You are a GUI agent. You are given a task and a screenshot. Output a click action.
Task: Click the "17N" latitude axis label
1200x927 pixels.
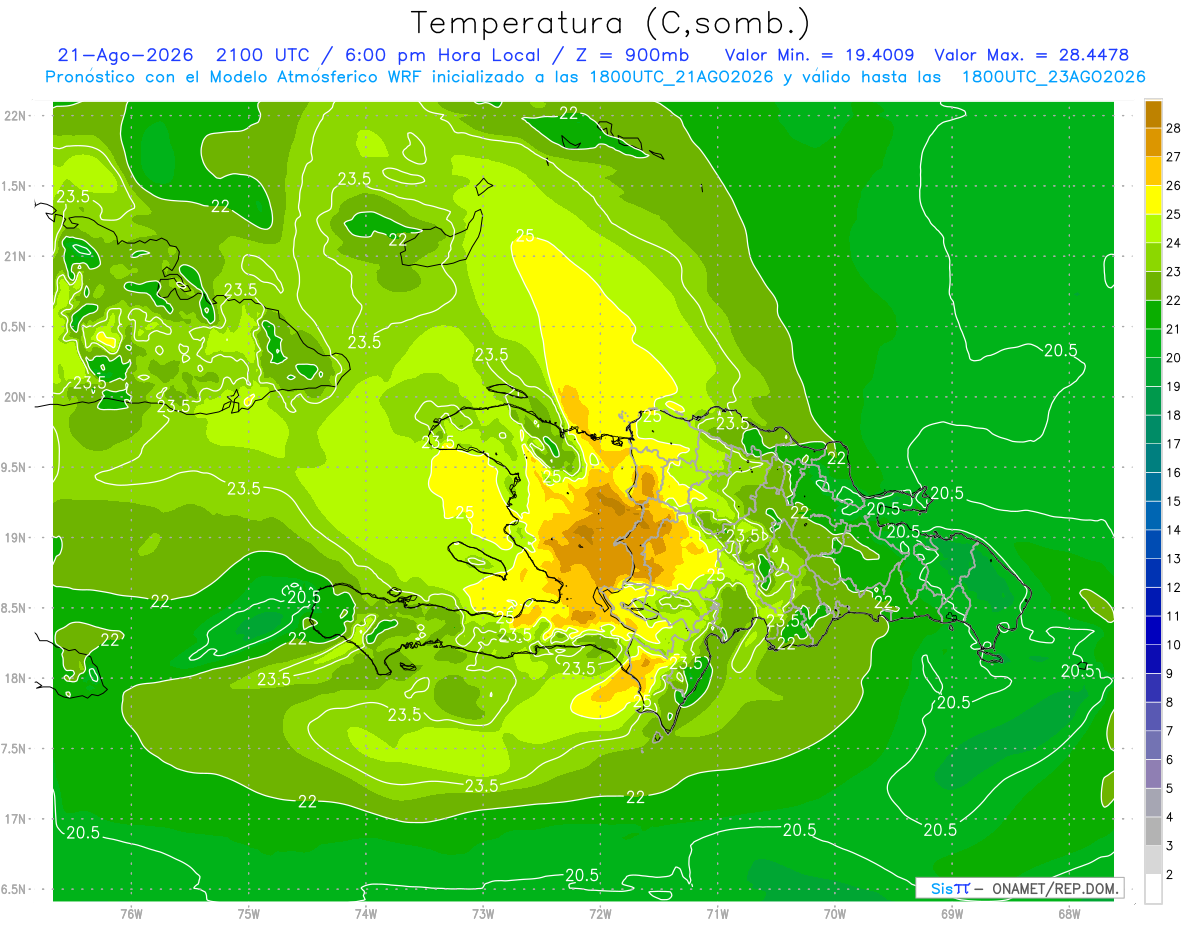[17, 819]
